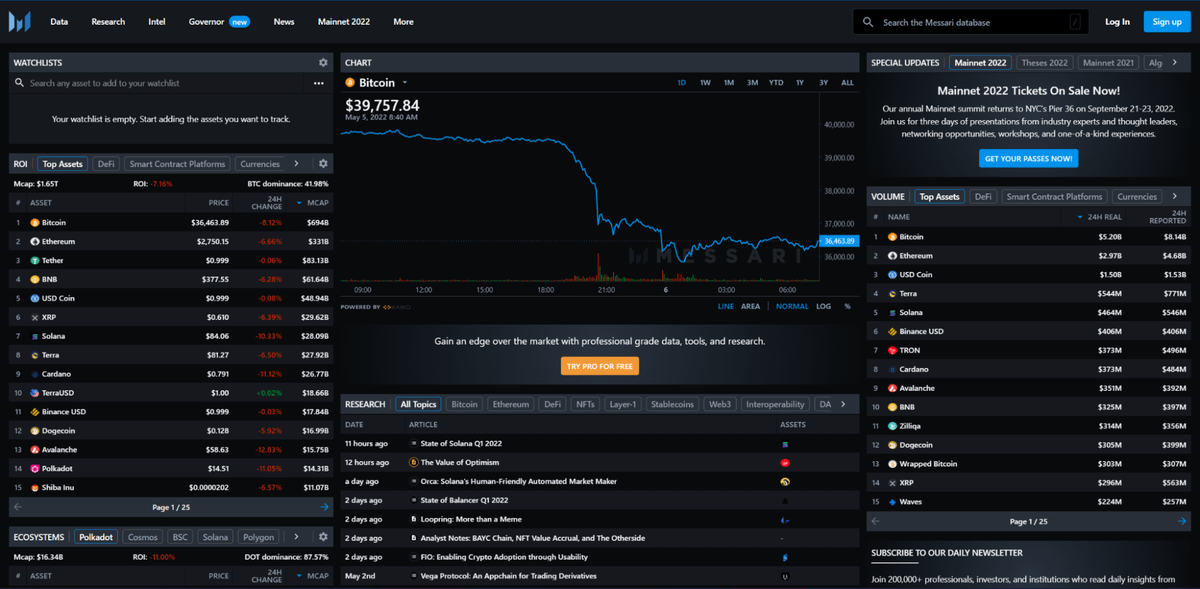Open the ROI panel settings gear
The height and width of the screenshot is (589, 1200).
point(323,164)
